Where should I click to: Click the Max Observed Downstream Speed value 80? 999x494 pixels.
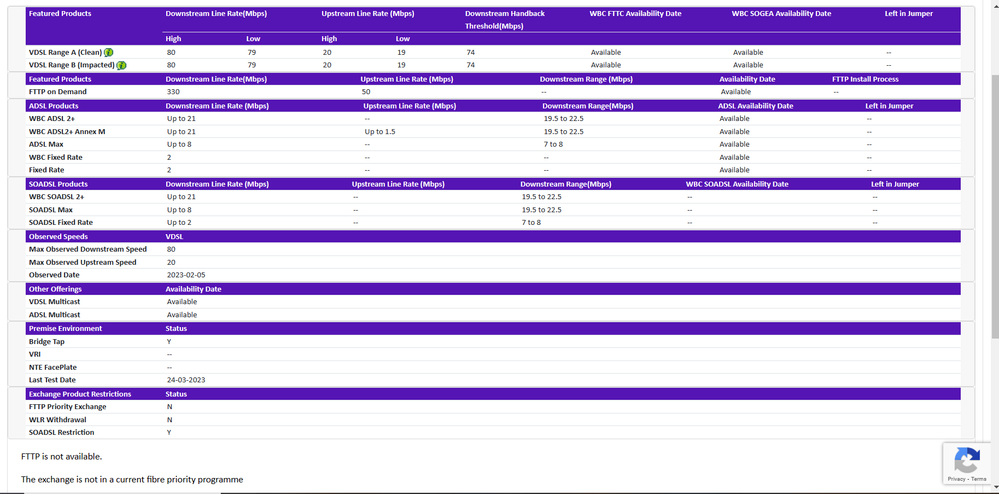point(171,249)
